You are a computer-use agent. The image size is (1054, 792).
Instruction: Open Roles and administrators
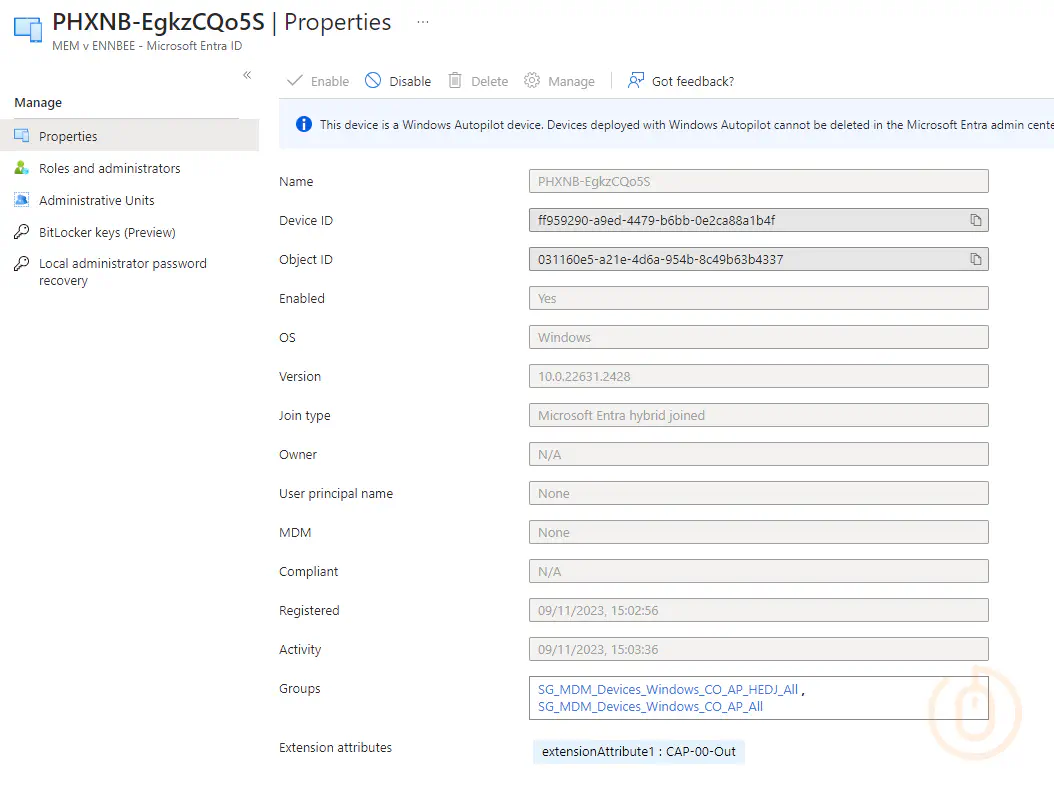click(130, 168)
